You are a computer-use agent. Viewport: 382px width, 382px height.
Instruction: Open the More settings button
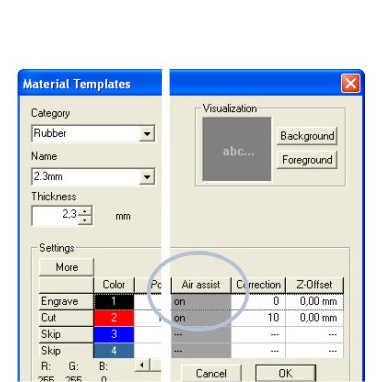click(x=66, y=267)
